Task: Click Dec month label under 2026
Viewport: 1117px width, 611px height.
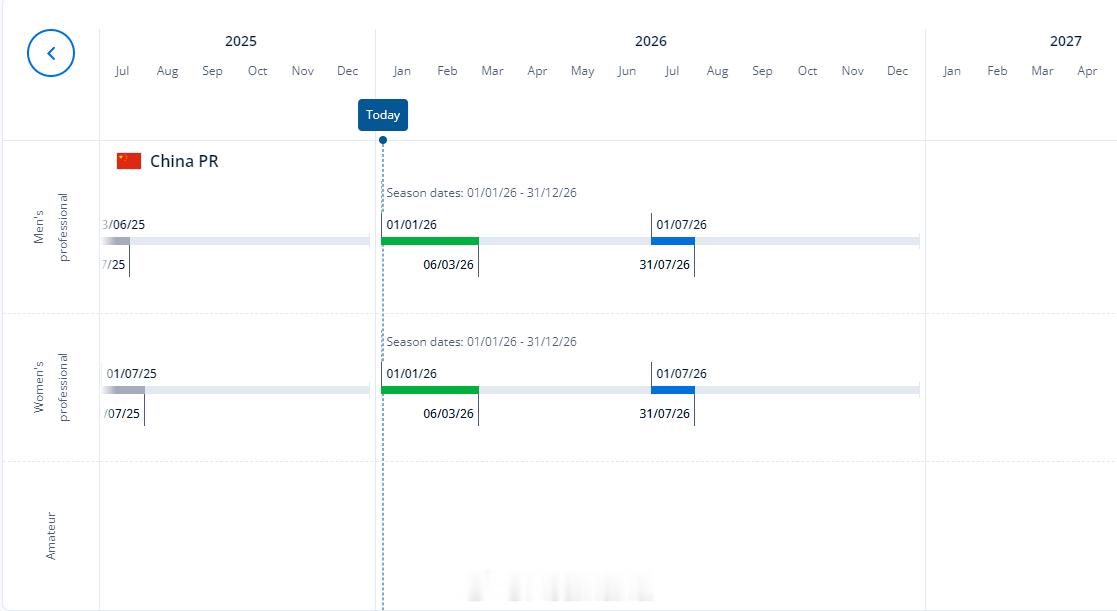Action: point(898,70)
